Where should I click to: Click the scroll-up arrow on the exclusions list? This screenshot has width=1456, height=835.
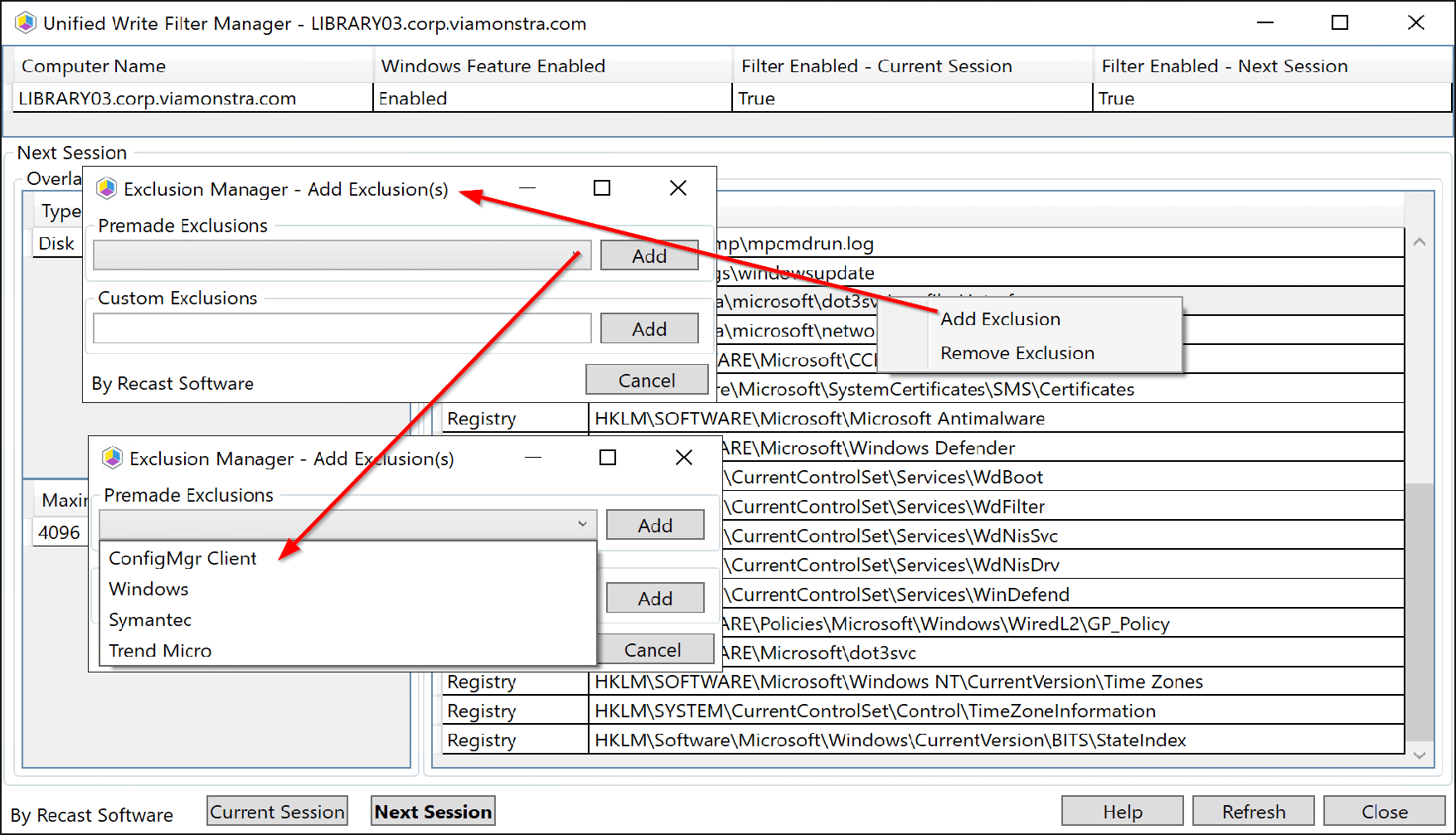click(x=1420, y=242)
